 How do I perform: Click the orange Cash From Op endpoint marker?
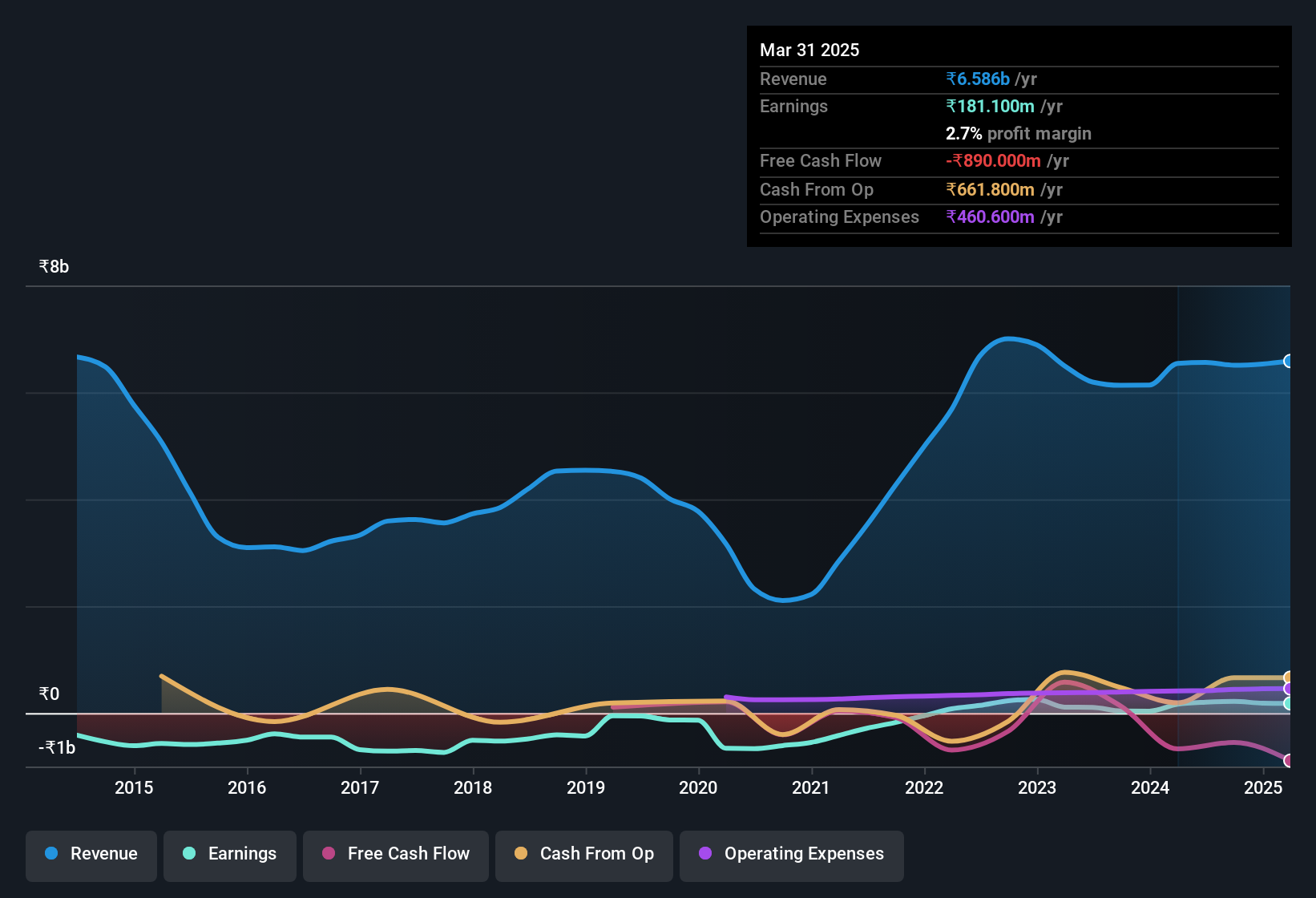pyautogui.click(x=1288, y=678)
